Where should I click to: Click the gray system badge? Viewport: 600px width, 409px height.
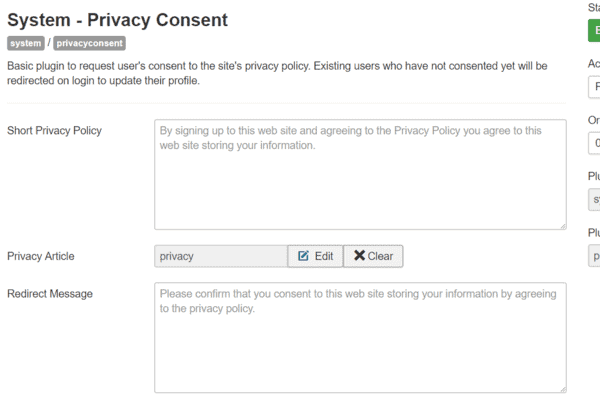(26, 43)
